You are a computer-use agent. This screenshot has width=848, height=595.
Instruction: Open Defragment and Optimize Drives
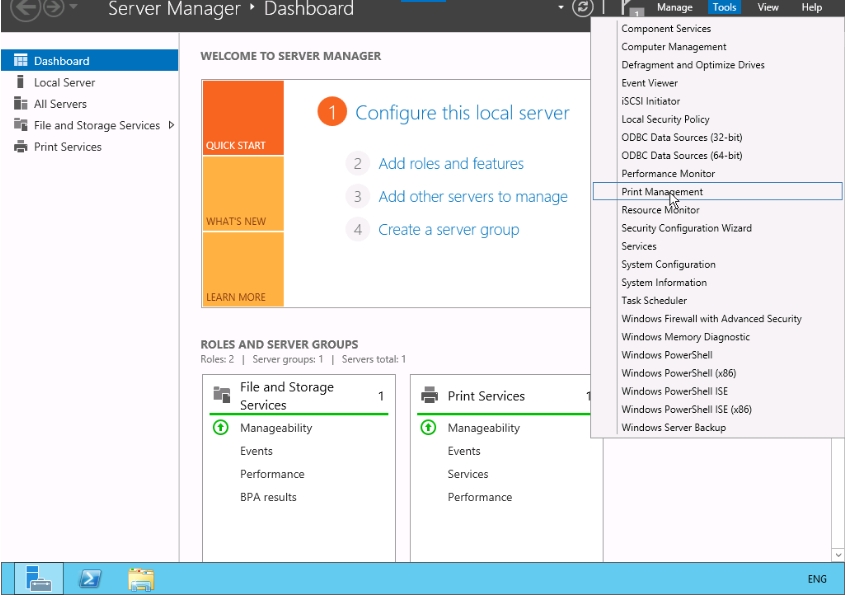[718, 64]
